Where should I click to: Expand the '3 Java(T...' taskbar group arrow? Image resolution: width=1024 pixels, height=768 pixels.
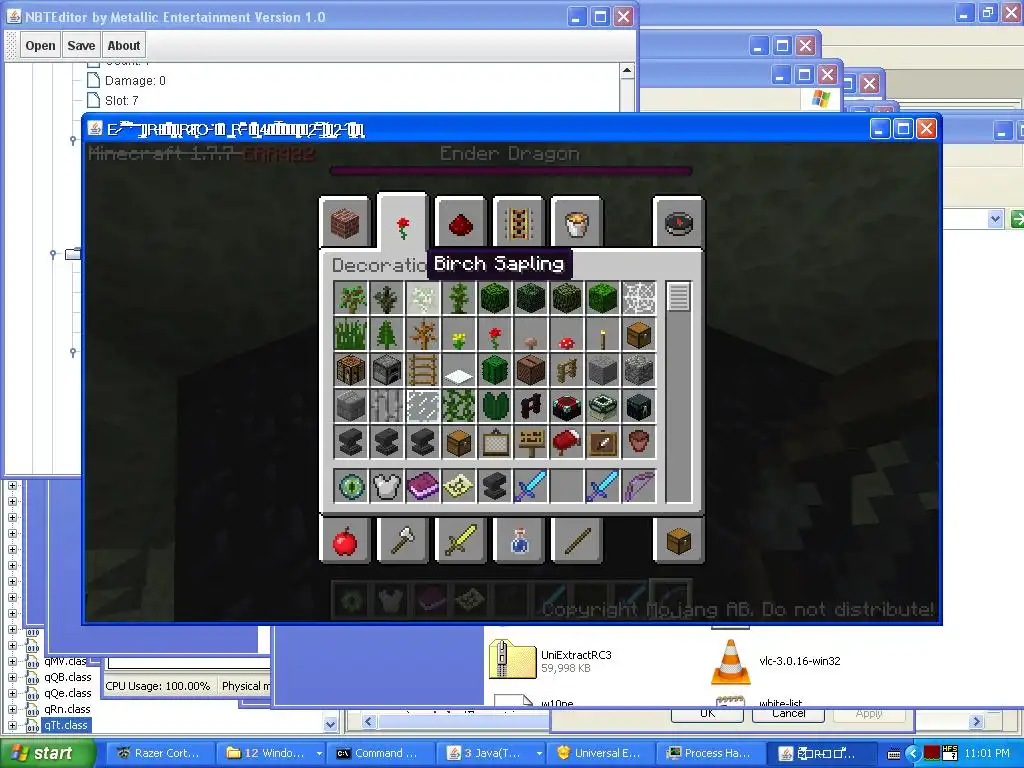click(x=539, y=753)
